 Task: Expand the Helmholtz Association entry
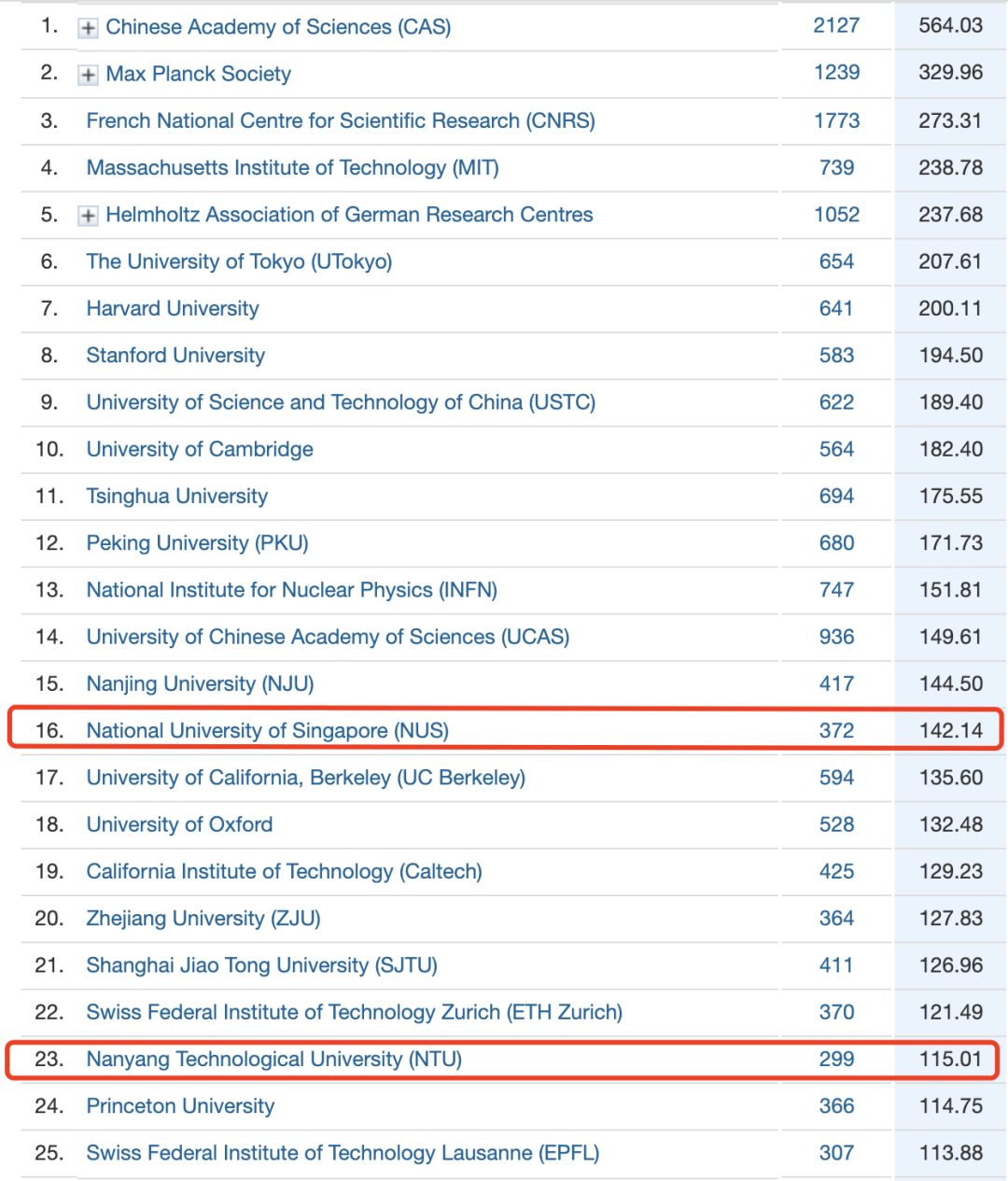tap(88, 215)
